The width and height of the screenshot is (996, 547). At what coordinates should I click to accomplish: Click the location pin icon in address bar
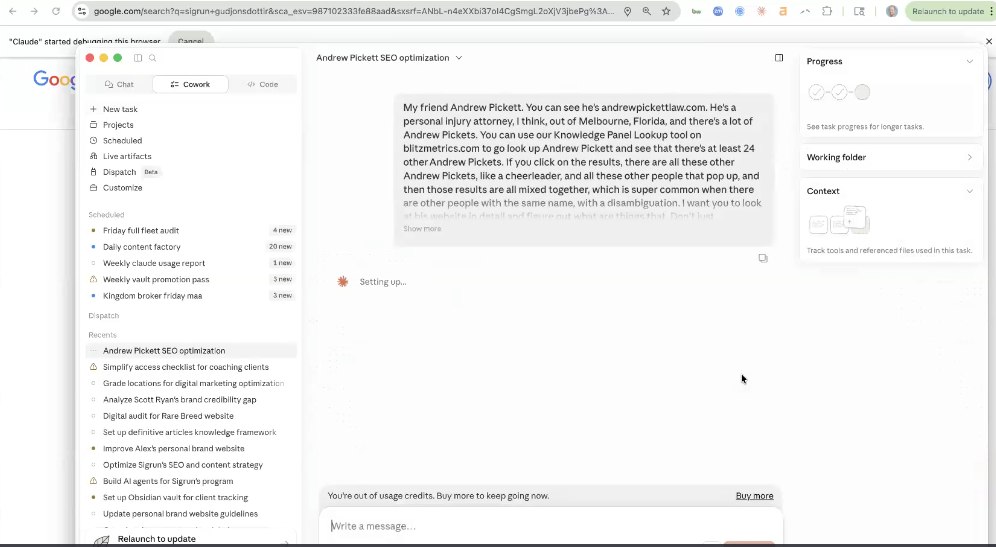point(628,11)
